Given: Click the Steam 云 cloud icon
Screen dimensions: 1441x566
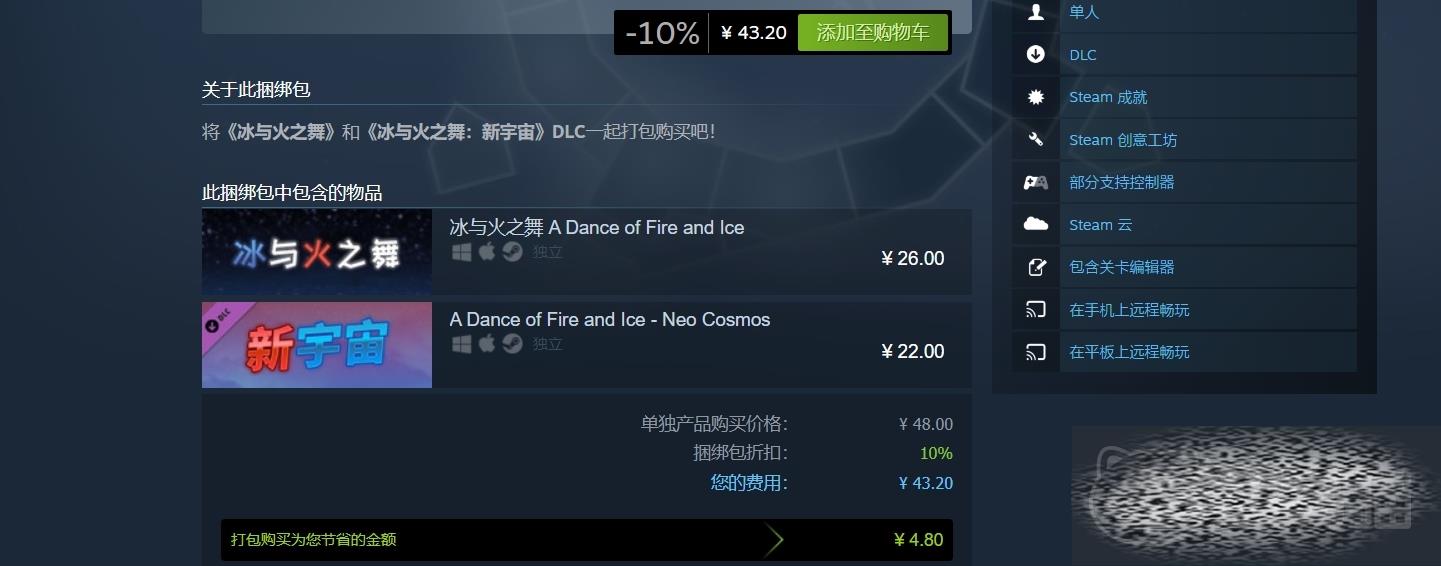Looking at the screenshot, I should [x=1036, y=225].
